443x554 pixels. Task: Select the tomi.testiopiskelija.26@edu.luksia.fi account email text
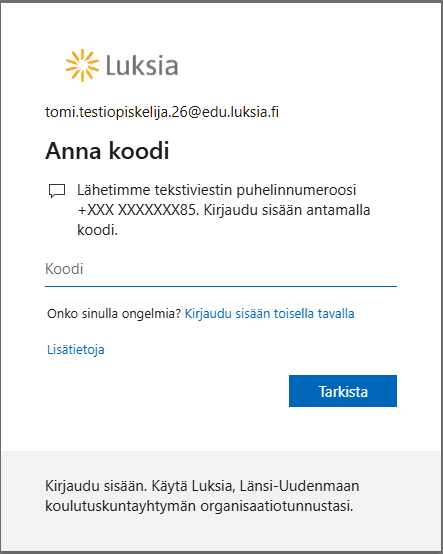162,112
